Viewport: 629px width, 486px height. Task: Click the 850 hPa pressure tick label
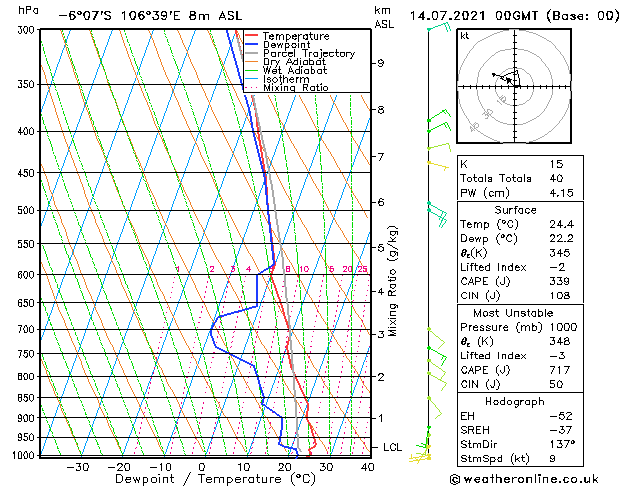tap(28, 398)
